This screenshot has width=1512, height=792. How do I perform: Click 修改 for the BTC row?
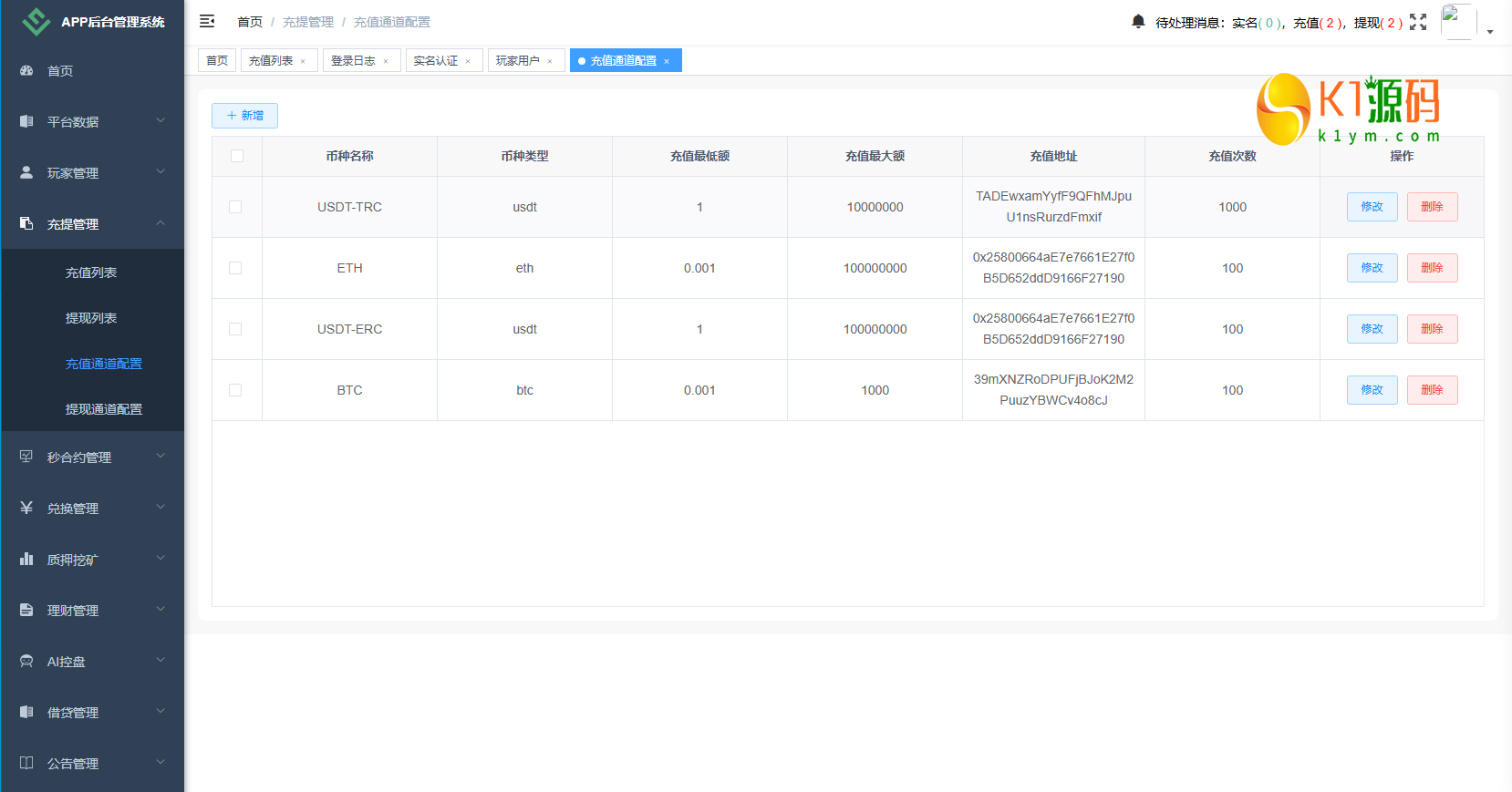coord(1372,390)
